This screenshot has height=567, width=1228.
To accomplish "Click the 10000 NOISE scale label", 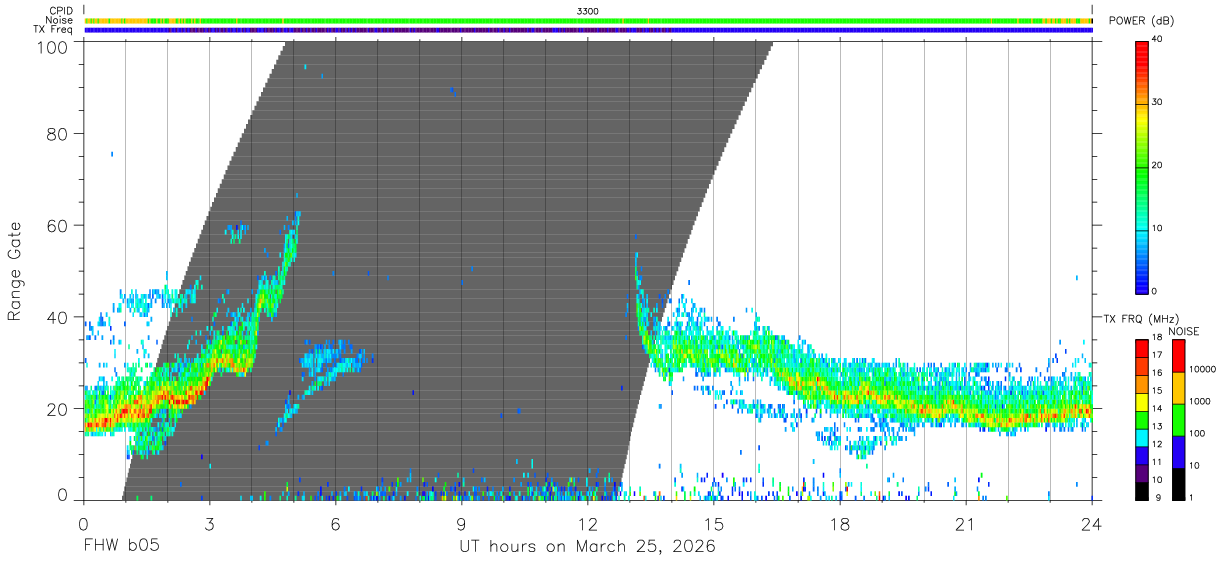I will 1202,369.
